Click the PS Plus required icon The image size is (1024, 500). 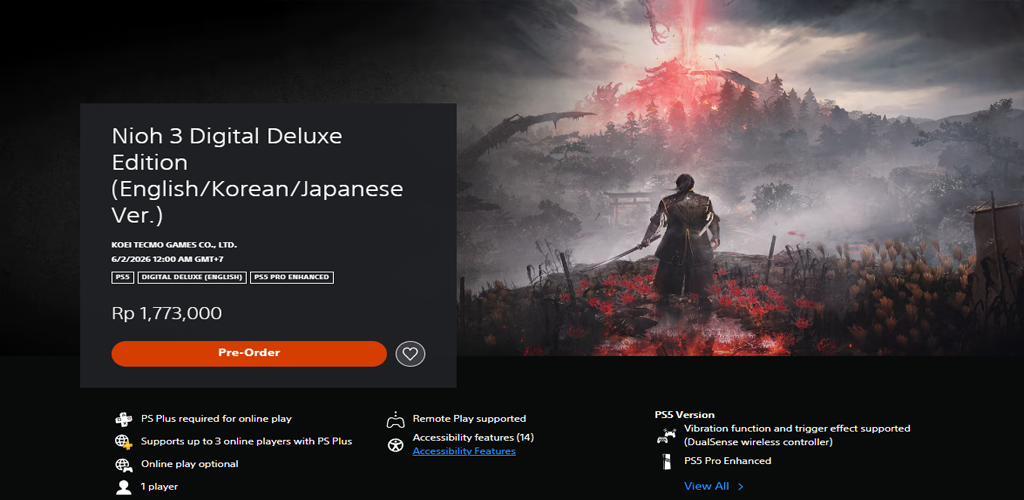pyautogui.click(x=123, y=419)
